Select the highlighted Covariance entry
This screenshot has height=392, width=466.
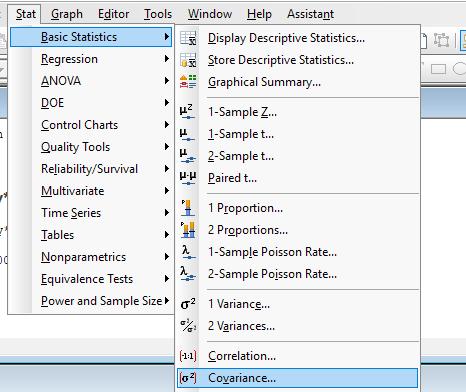(297, 378)
